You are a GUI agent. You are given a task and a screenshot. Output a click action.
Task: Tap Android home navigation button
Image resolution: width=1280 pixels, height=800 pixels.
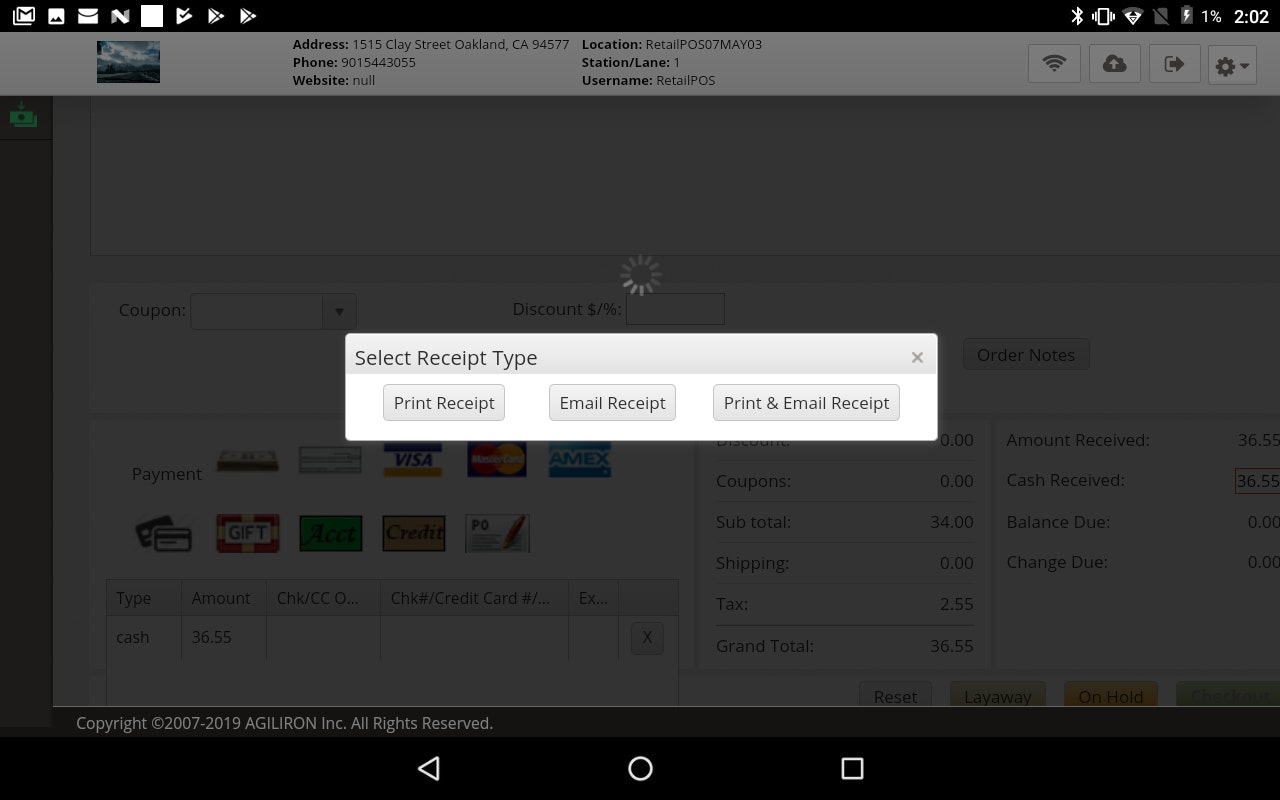pyautogui.click(x=640, y=768)
